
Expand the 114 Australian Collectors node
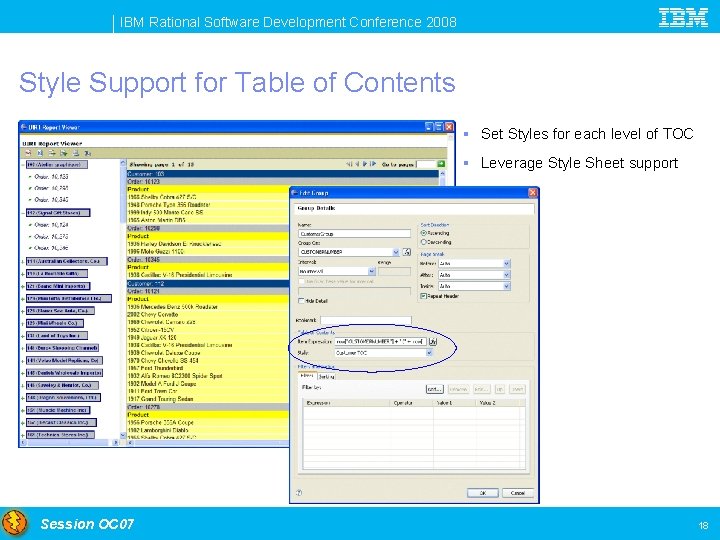22,262
